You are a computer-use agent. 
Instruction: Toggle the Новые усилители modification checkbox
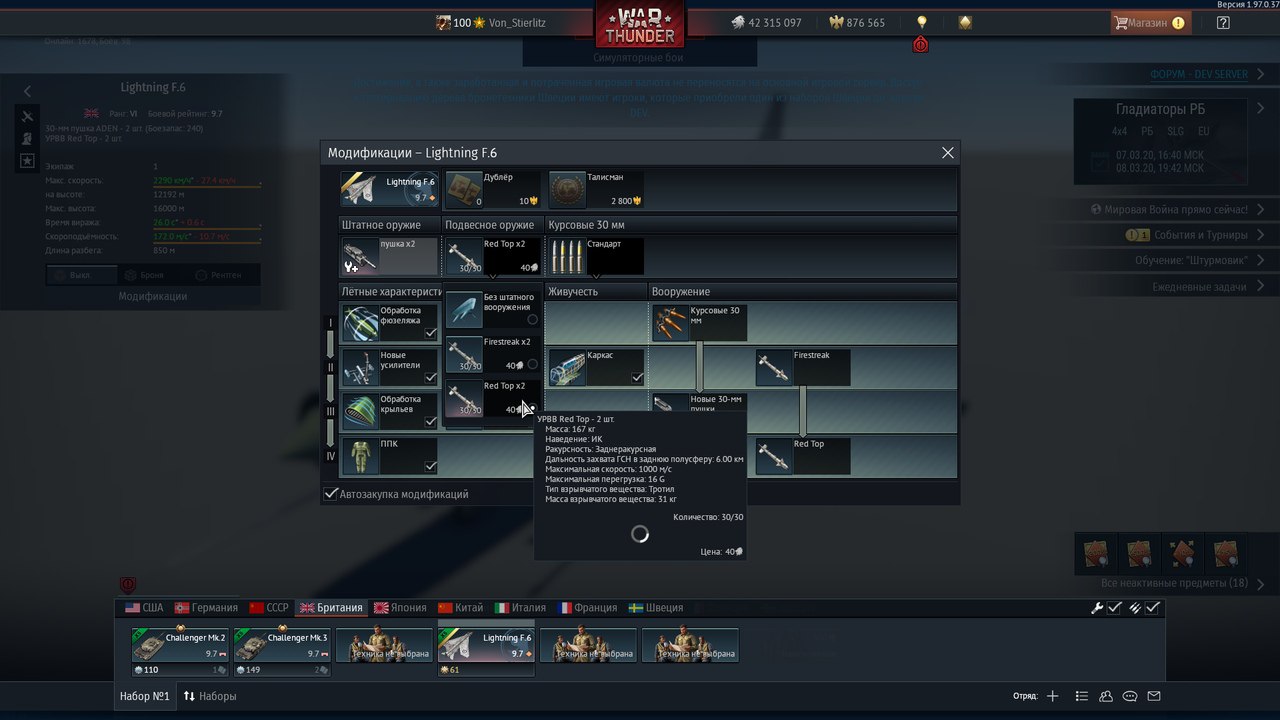coord(431,378)
